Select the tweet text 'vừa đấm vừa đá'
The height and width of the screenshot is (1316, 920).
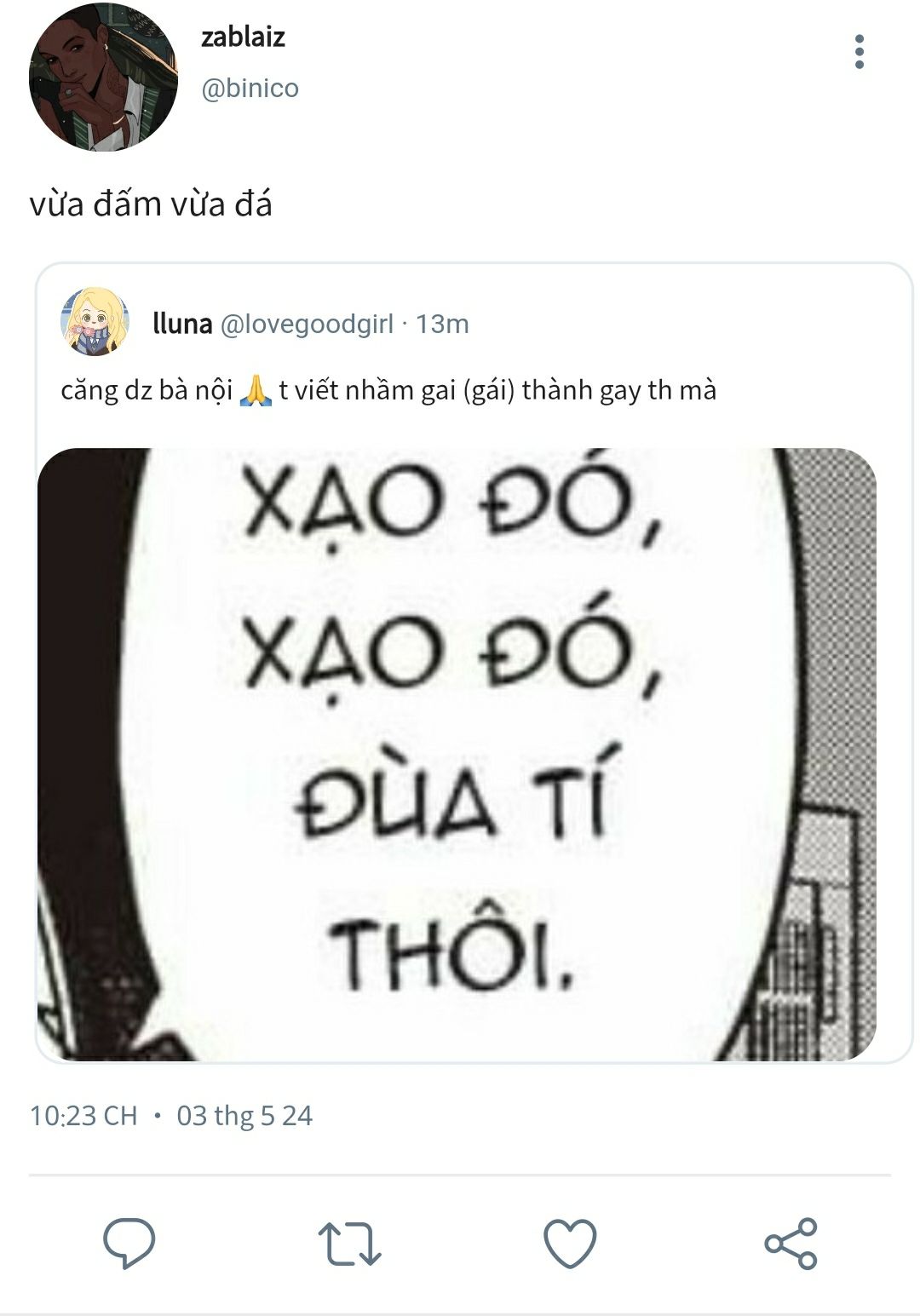[x=151, y=204]
